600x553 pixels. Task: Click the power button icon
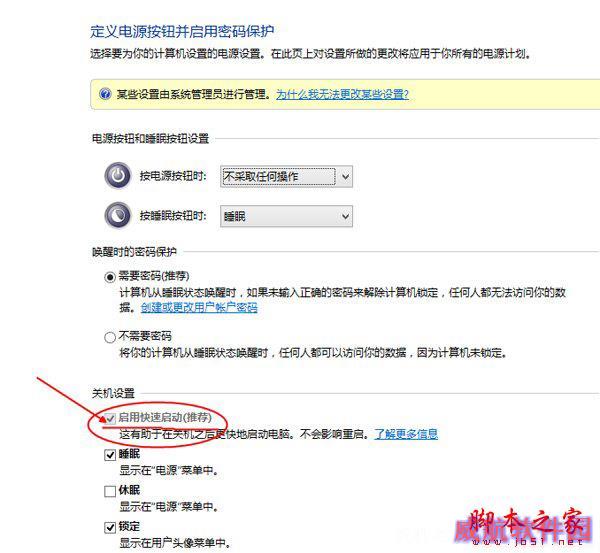[x=118, y=176]
